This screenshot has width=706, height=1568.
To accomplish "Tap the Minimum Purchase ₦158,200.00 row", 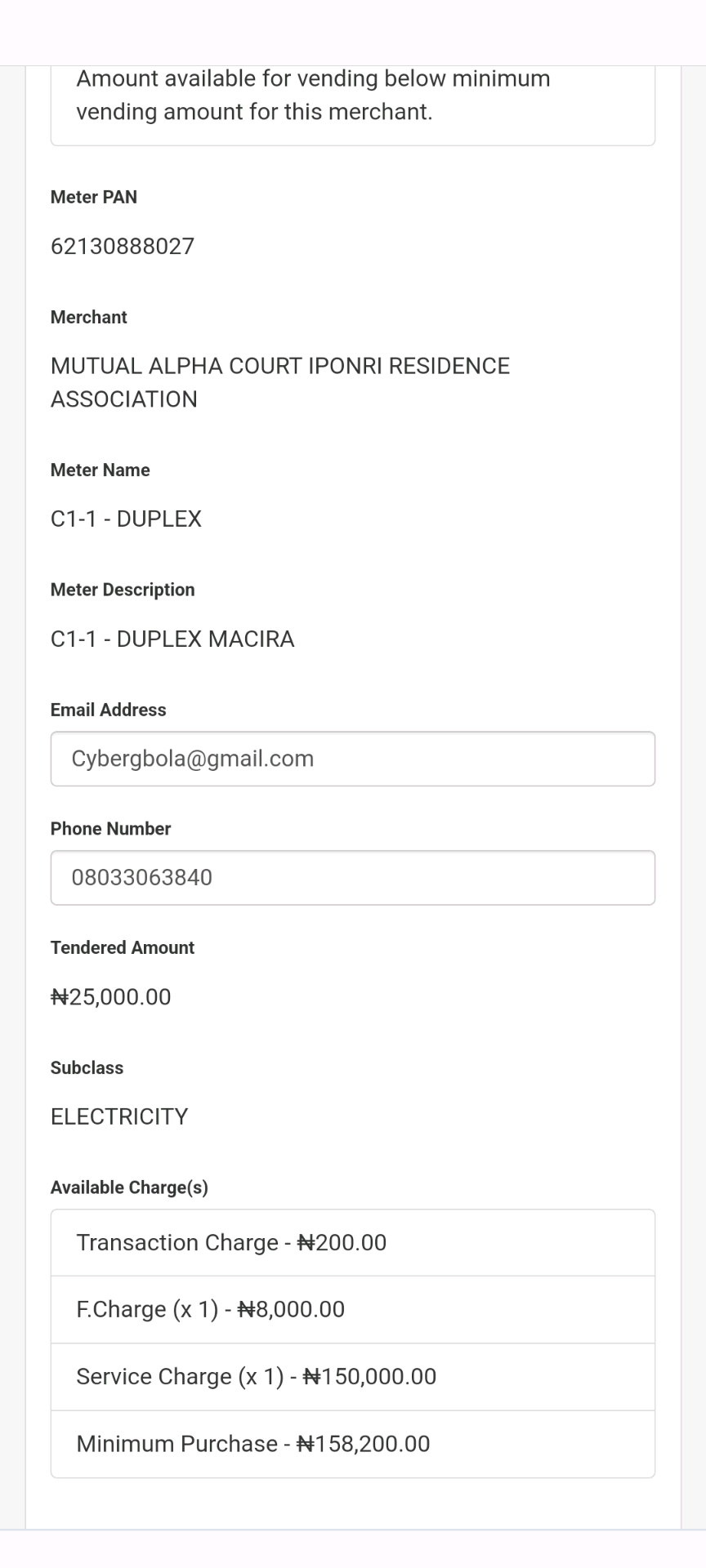I will [352, 1444].
